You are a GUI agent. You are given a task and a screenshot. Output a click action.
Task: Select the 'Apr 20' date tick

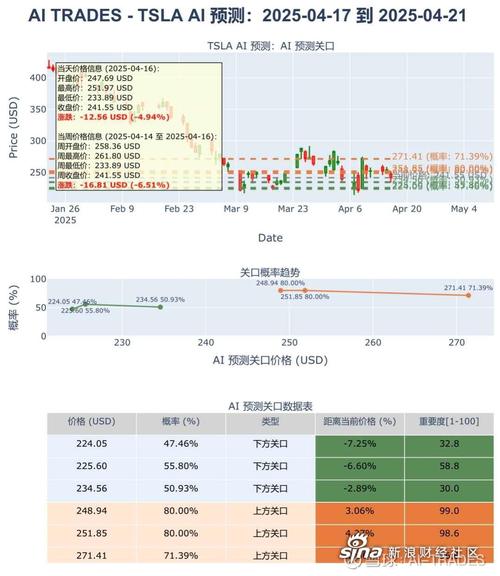coord(407,209)
